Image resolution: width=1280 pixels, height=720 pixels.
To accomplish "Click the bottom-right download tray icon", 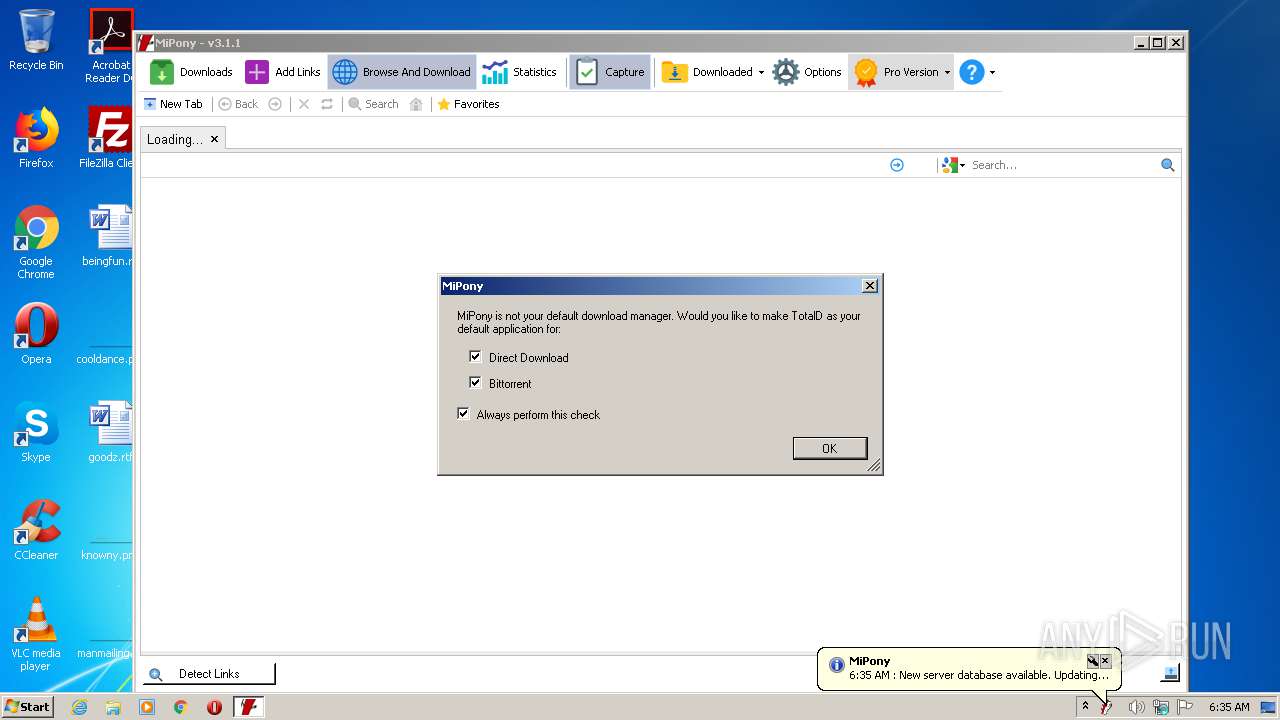I will [1171, 673].
